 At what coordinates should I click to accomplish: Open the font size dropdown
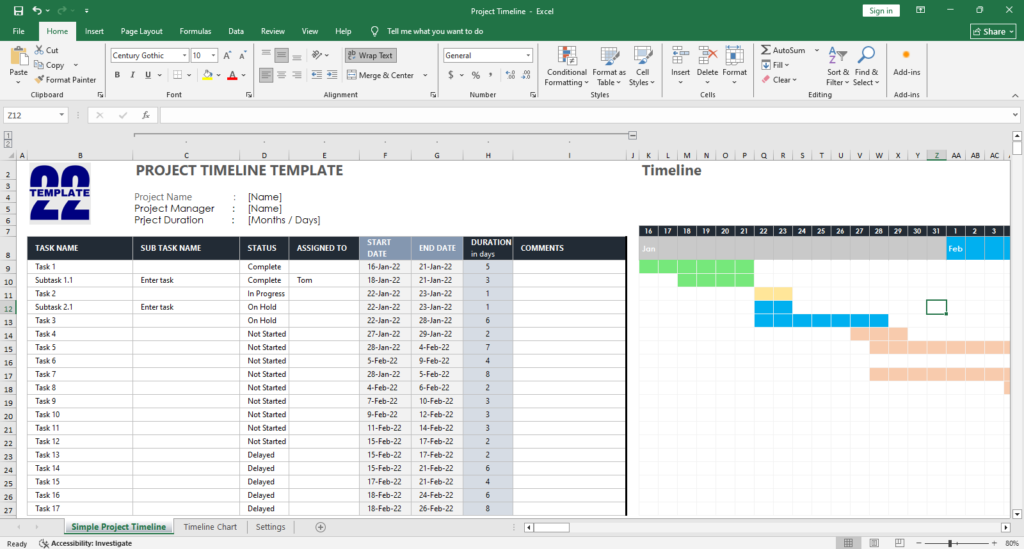click(214, 55)
